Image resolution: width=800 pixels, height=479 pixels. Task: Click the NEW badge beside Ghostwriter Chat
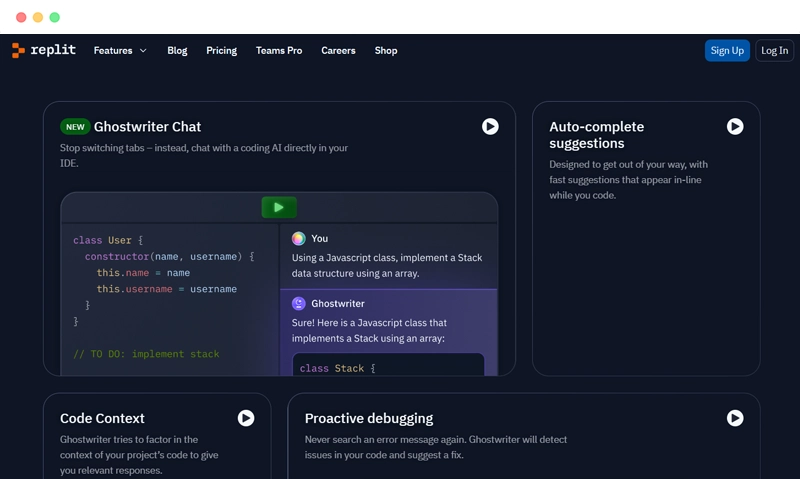coord(75,127)
